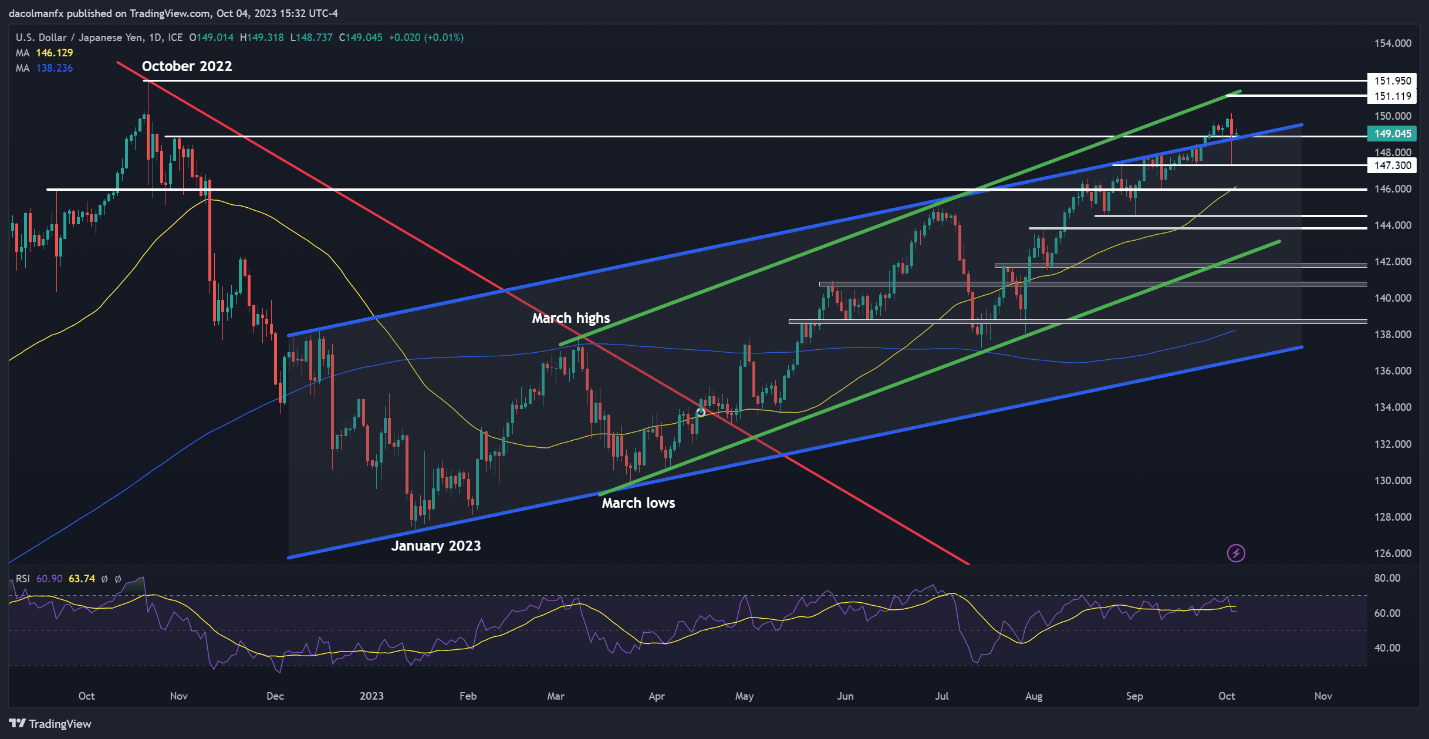Screen dimensions: 1429x739
Task: Click the 151.950 price level label
Action: point(1392,80)
